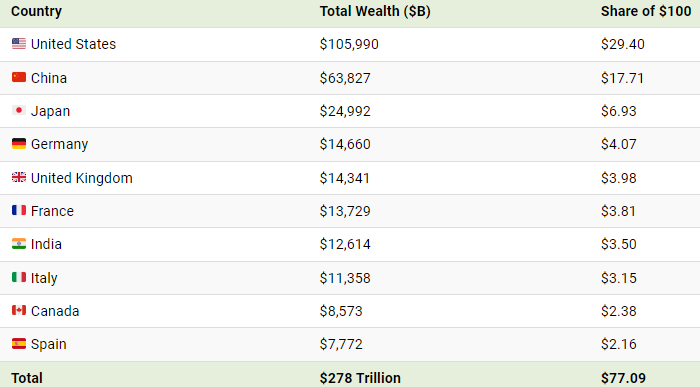Select Spain's $2.16 share value
Image resolution: width=700 pixels, height=387 pixels.
pos(618,344)
